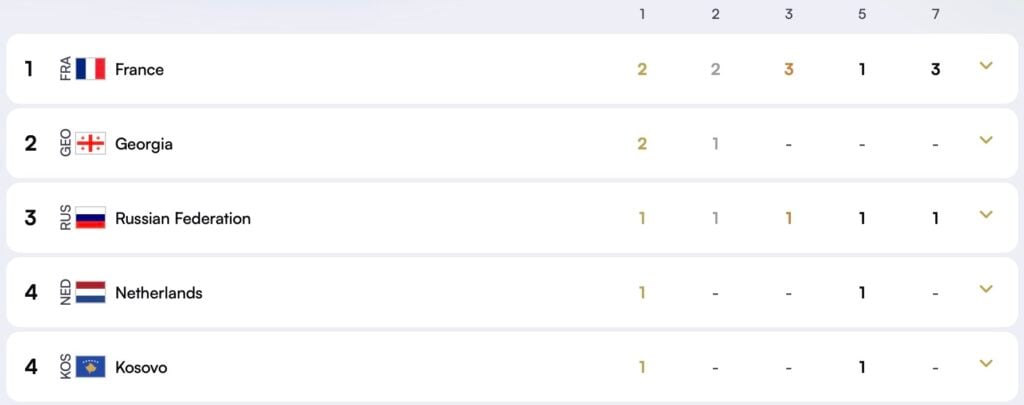Screen dimensions: 1024x405
Task: Click the rank number for Georgia
Action: point(31,144)
